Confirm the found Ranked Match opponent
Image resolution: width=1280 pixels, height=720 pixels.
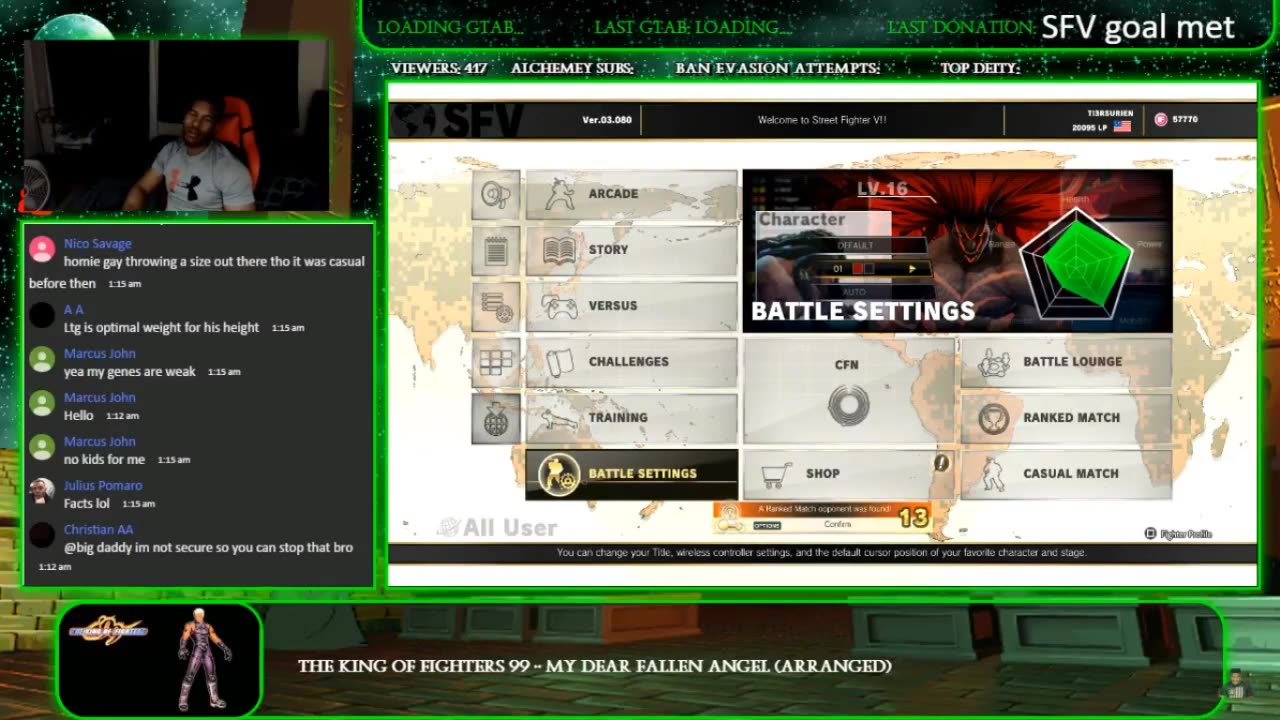[x=838, y=524]
